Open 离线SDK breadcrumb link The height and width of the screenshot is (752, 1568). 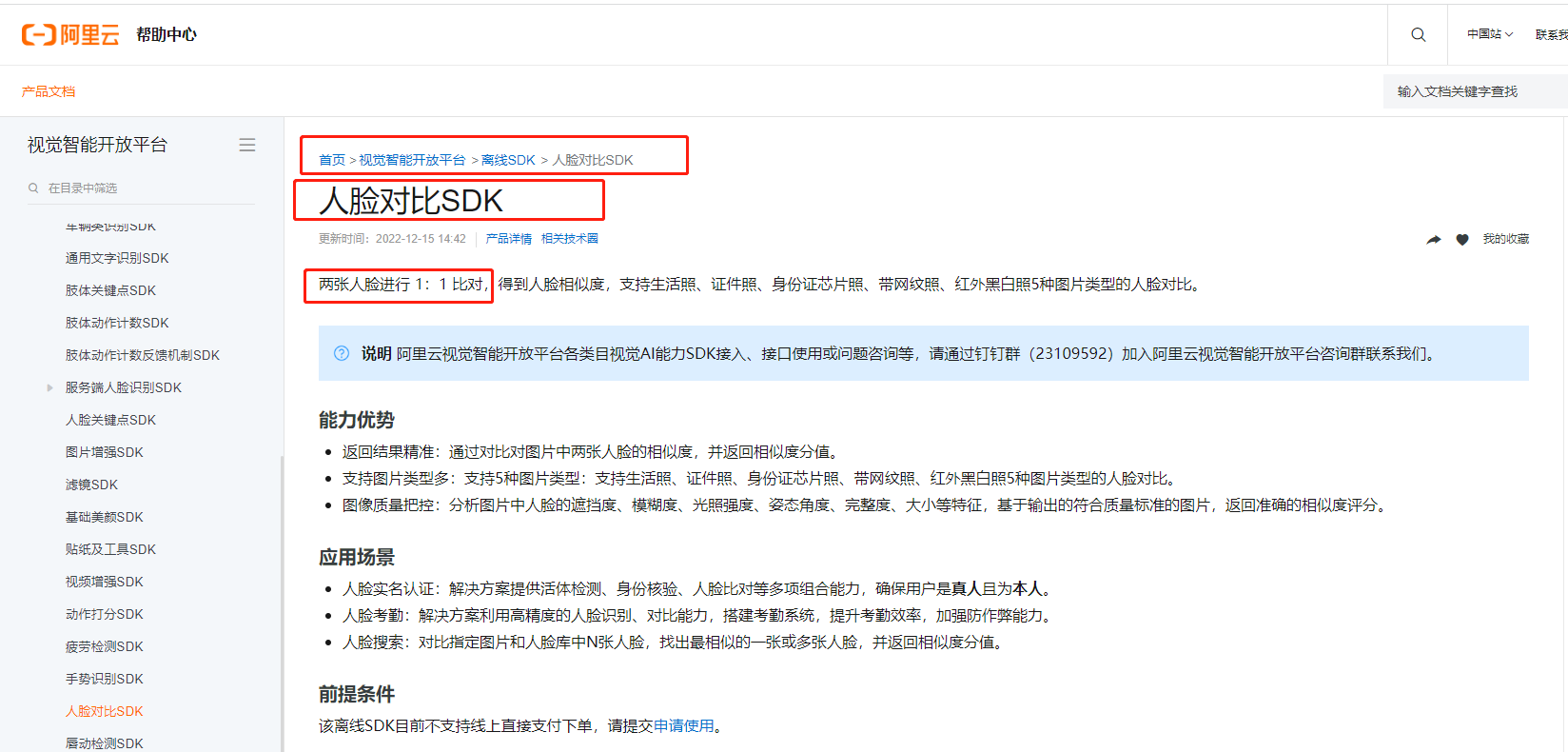point(508,160)
